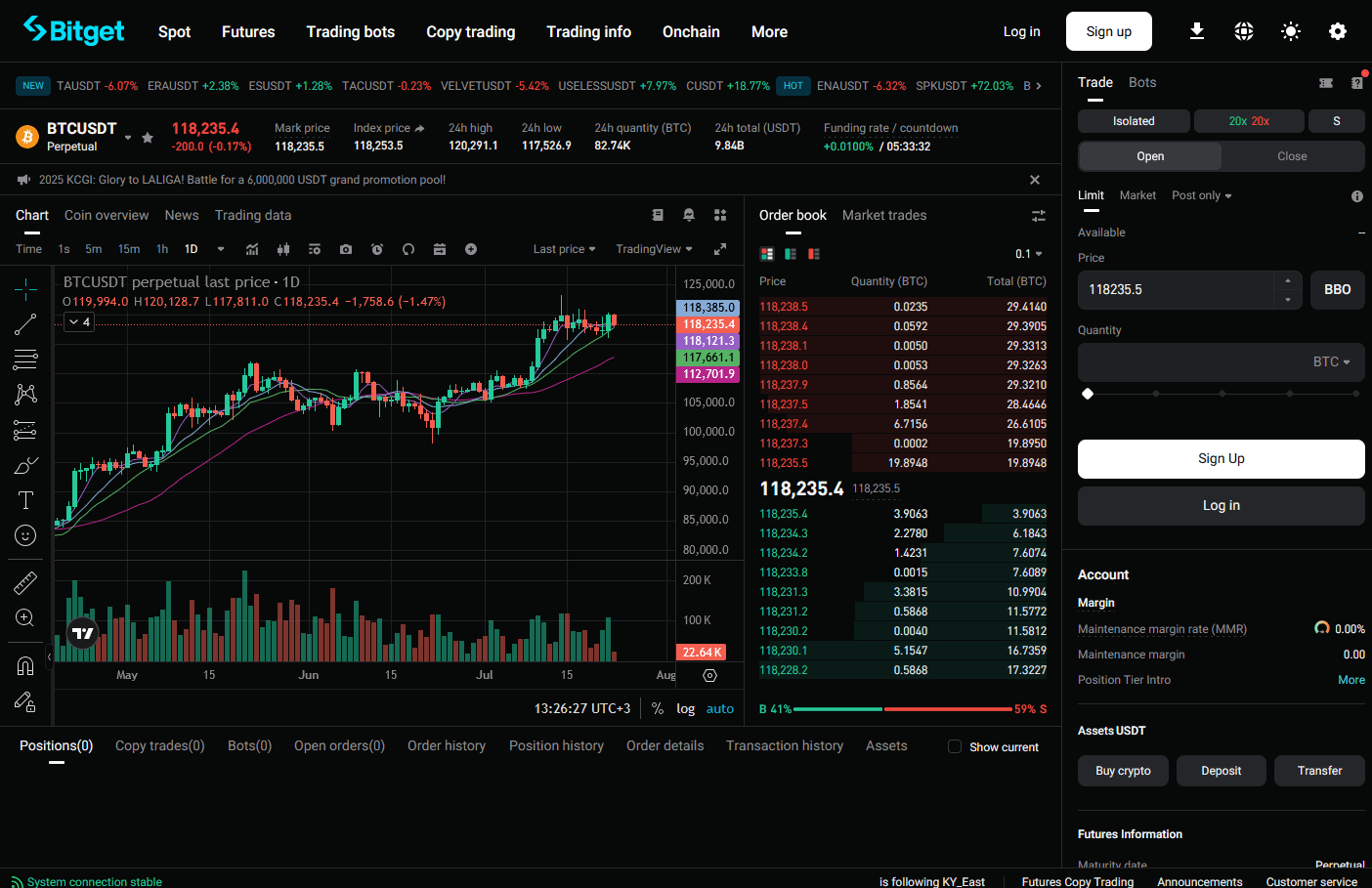Open chart time axis settings icon
This screenshot has height=888, width=1372.
coord(710,676)
